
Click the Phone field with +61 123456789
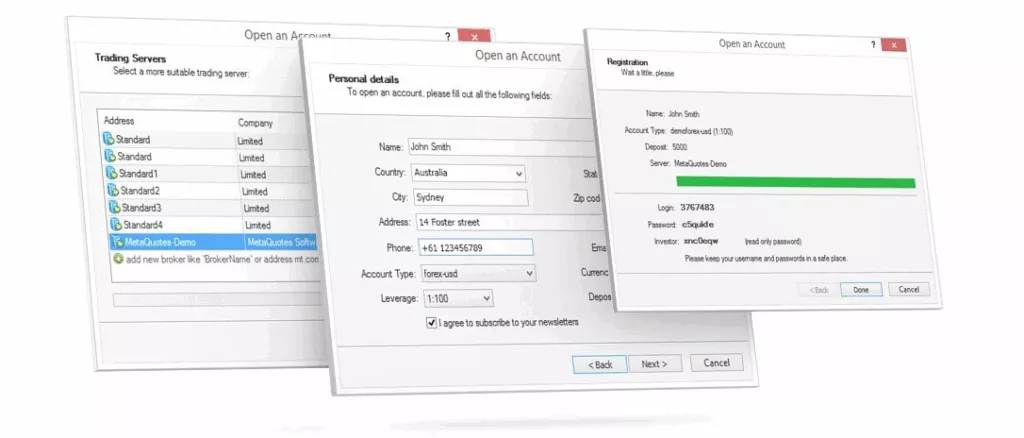tap(475, 248)
